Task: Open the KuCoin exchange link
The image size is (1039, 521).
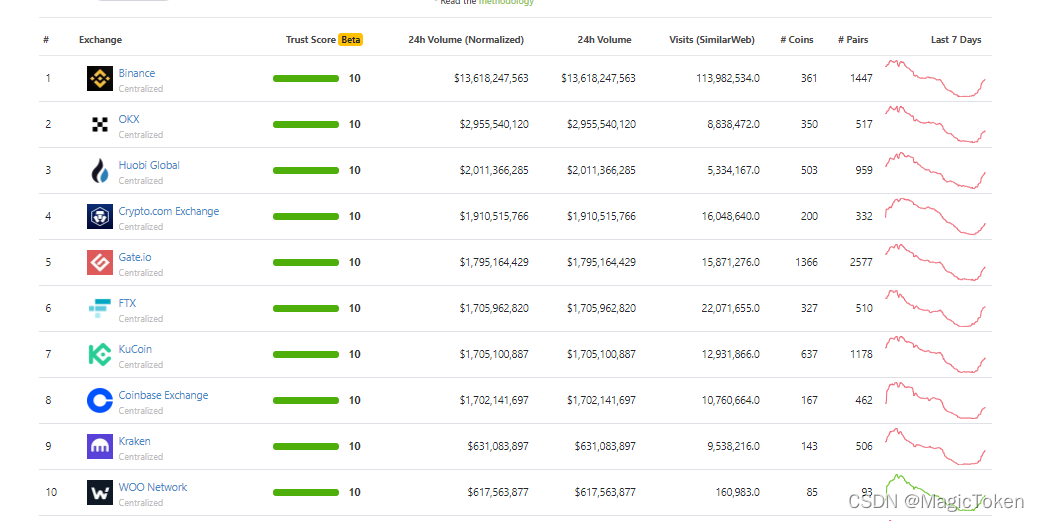Action: click(x=135, y=349)
